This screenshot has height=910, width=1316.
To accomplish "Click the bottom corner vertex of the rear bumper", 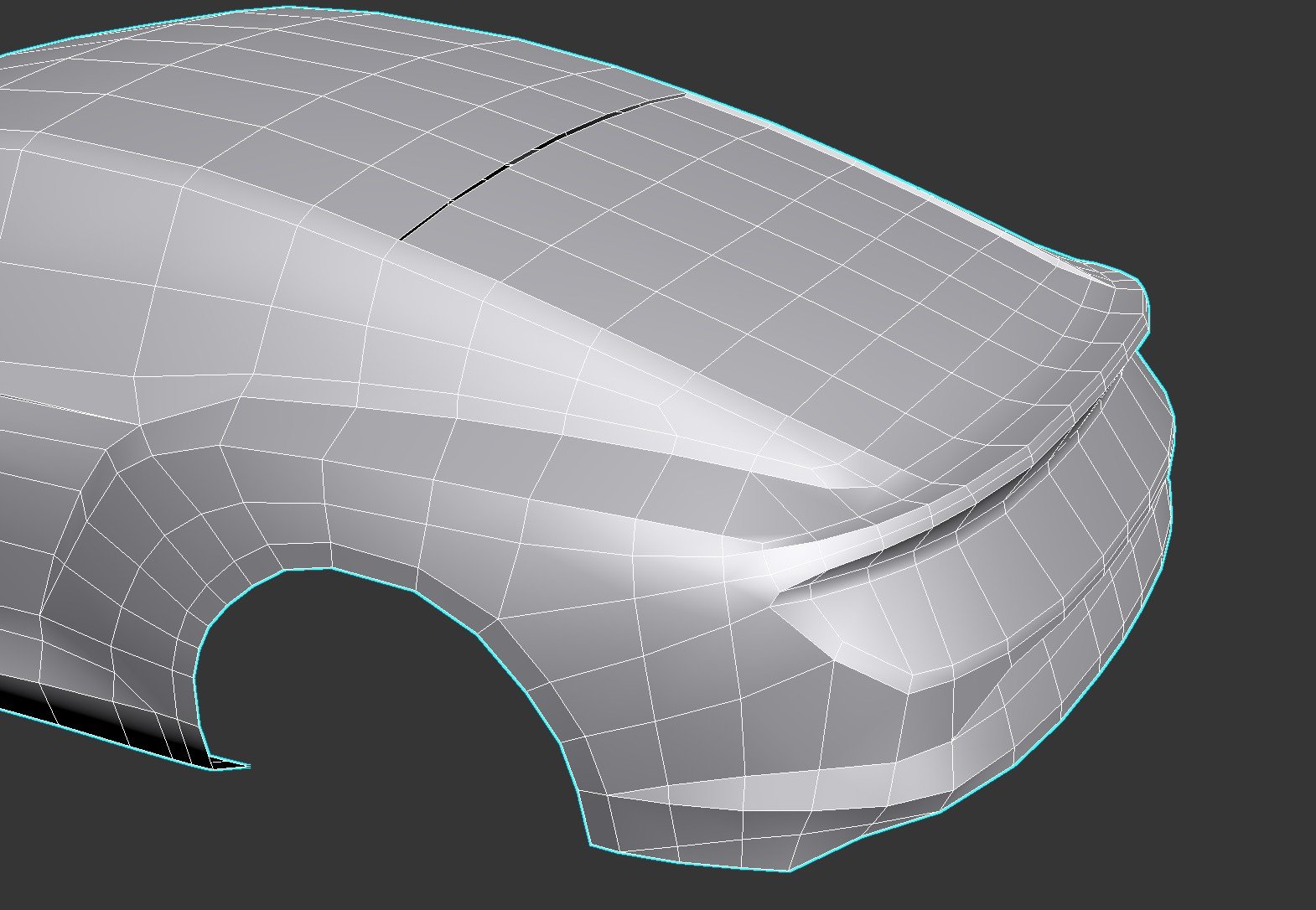I will coord(790,869).
